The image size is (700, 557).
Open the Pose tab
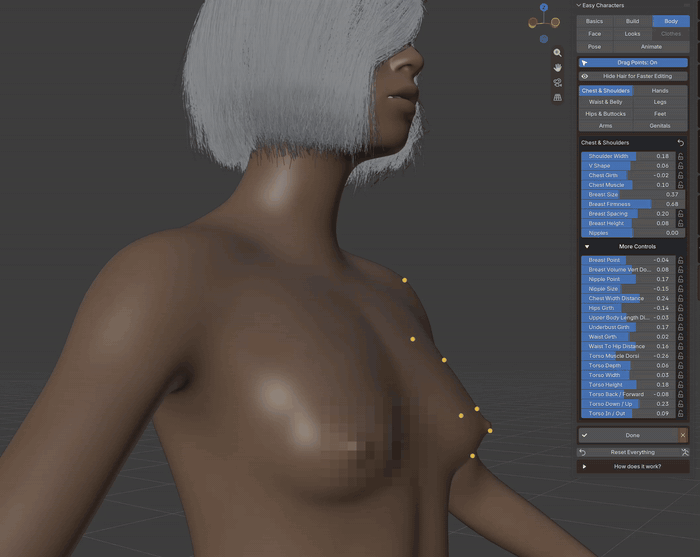(594, 46)
